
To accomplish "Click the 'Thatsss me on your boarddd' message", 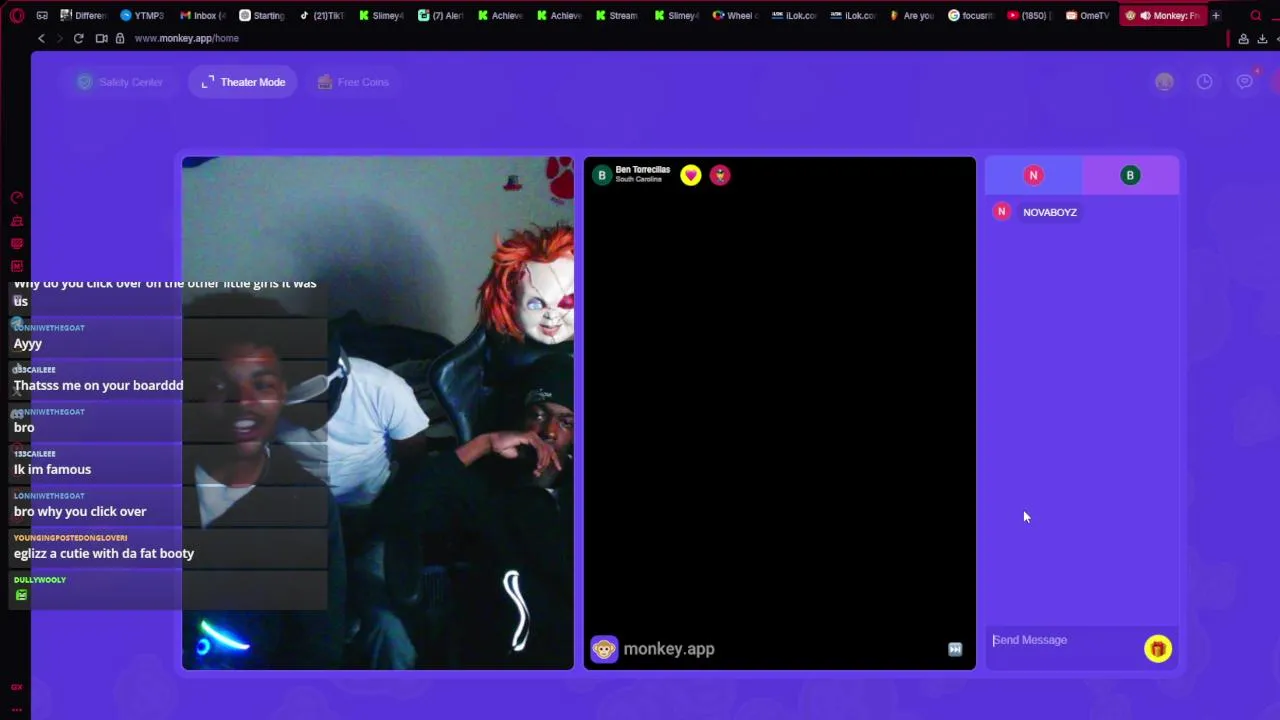I will (x=98, y=385).
